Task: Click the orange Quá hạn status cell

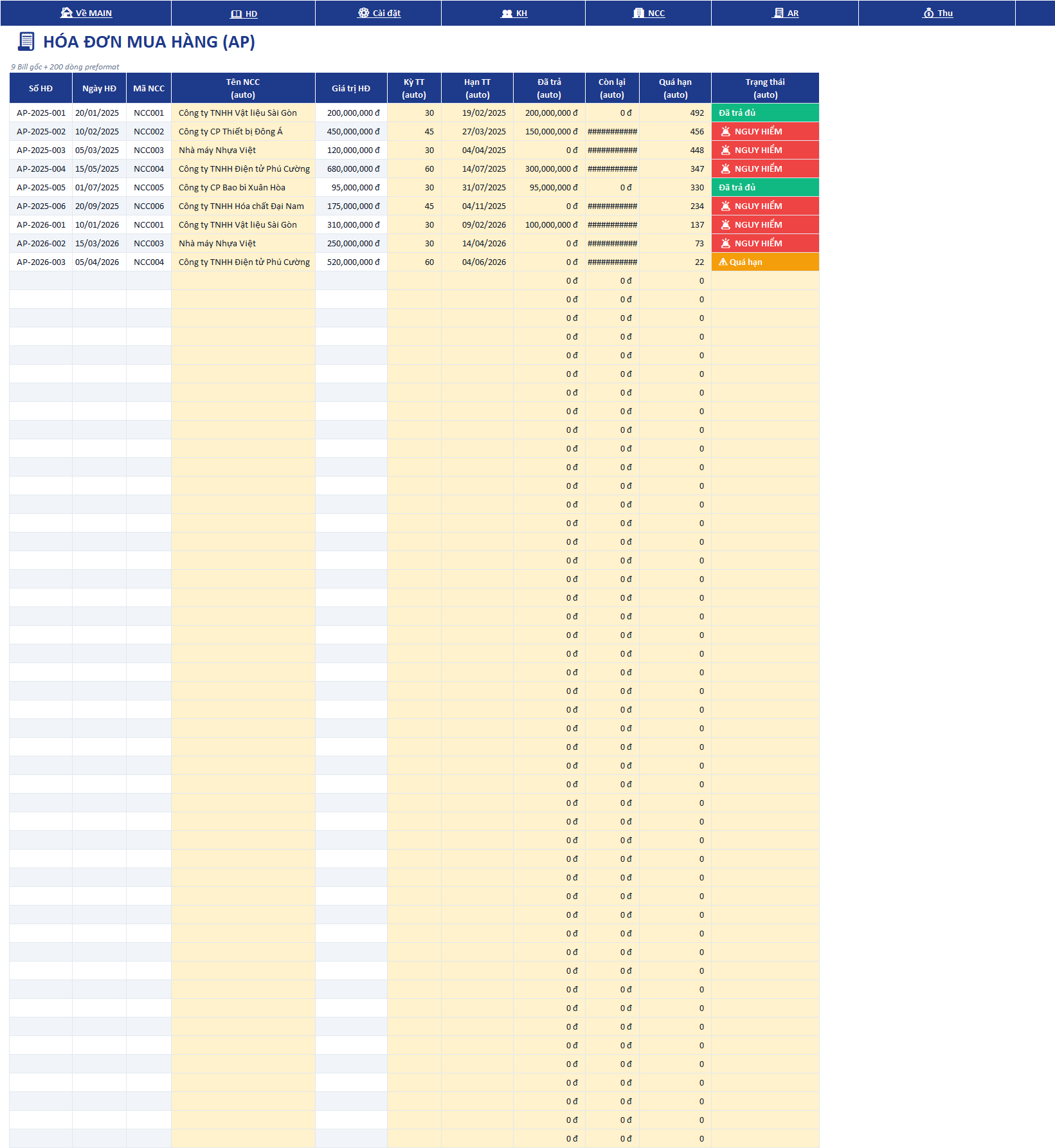Action: [x=765, y=262]
